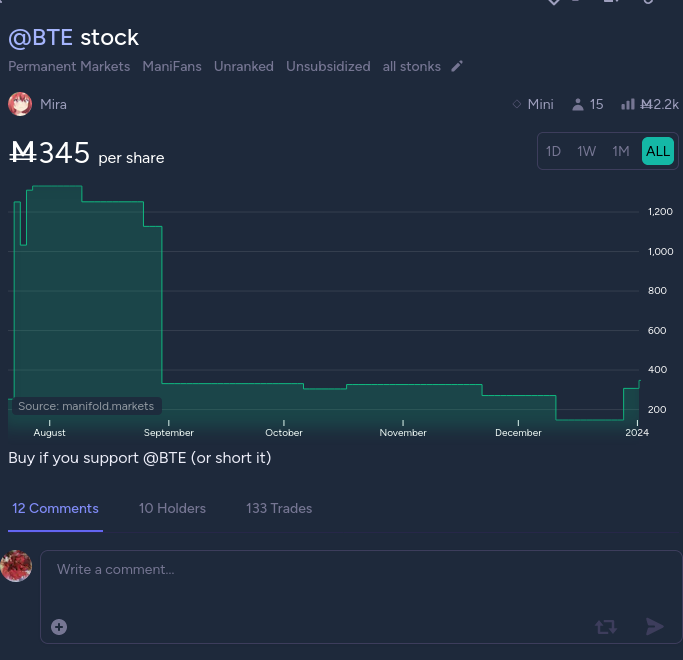This screenshot has width=683, height=660.
Task: Click the Ṁ345 per share price
Action: (87, 153)
